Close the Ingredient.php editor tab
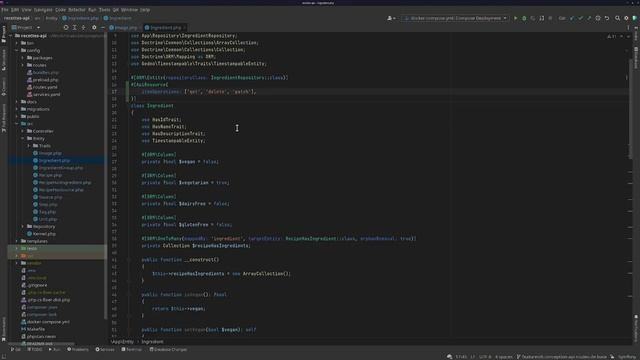The width and height of the screenshot is (640, 360). [x=184, y=27]
